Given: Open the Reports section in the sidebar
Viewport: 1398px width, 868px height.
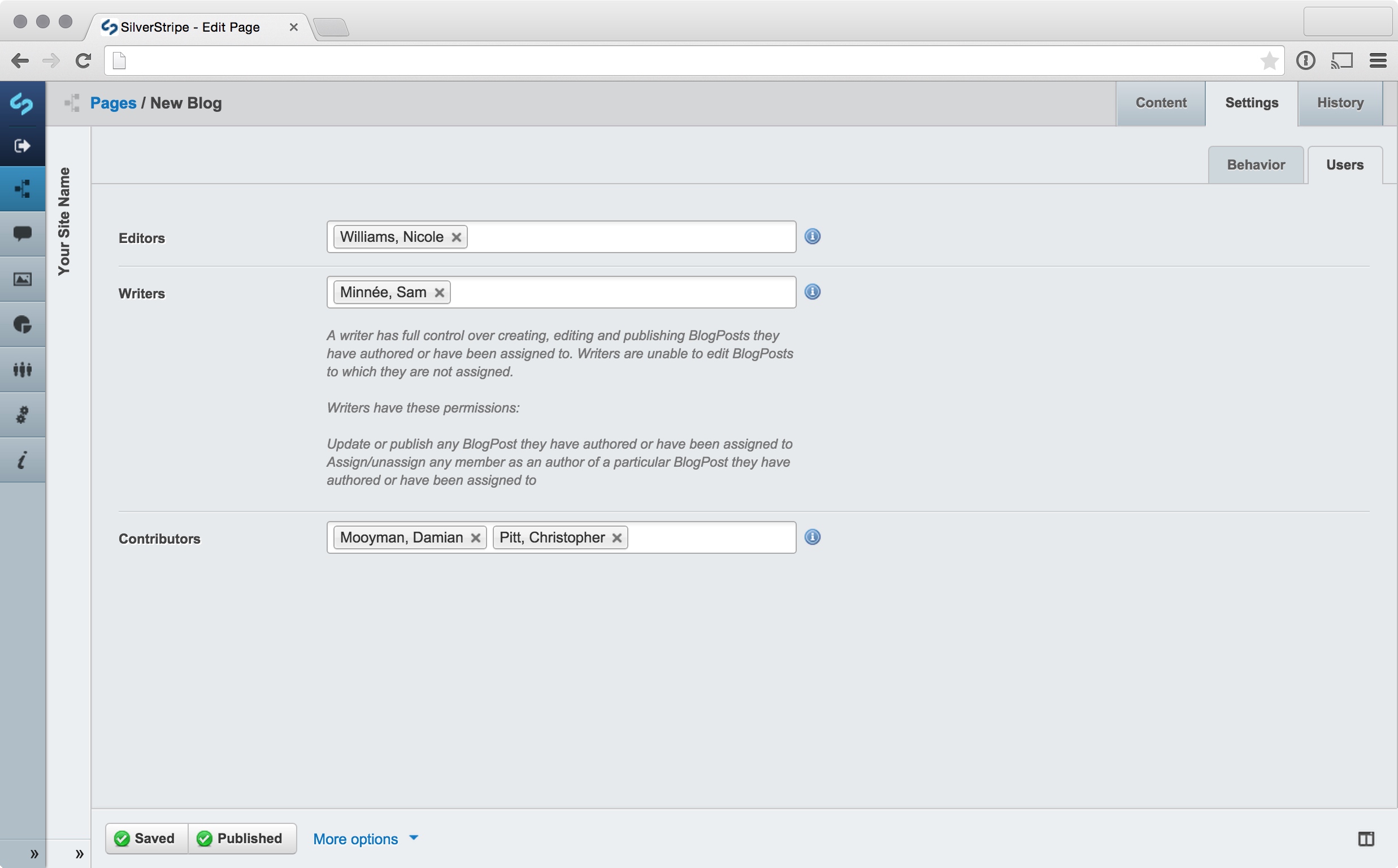Looking at the screenshot, I should click(x=23, y=324).
